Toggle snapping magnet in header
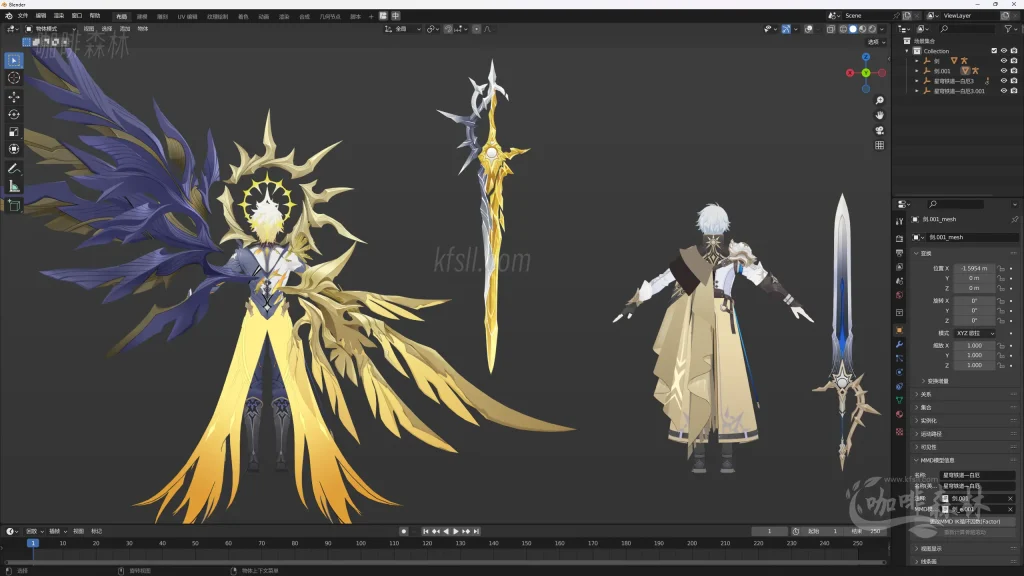Viewport: 1024px width, 576px height. (449, 29)
